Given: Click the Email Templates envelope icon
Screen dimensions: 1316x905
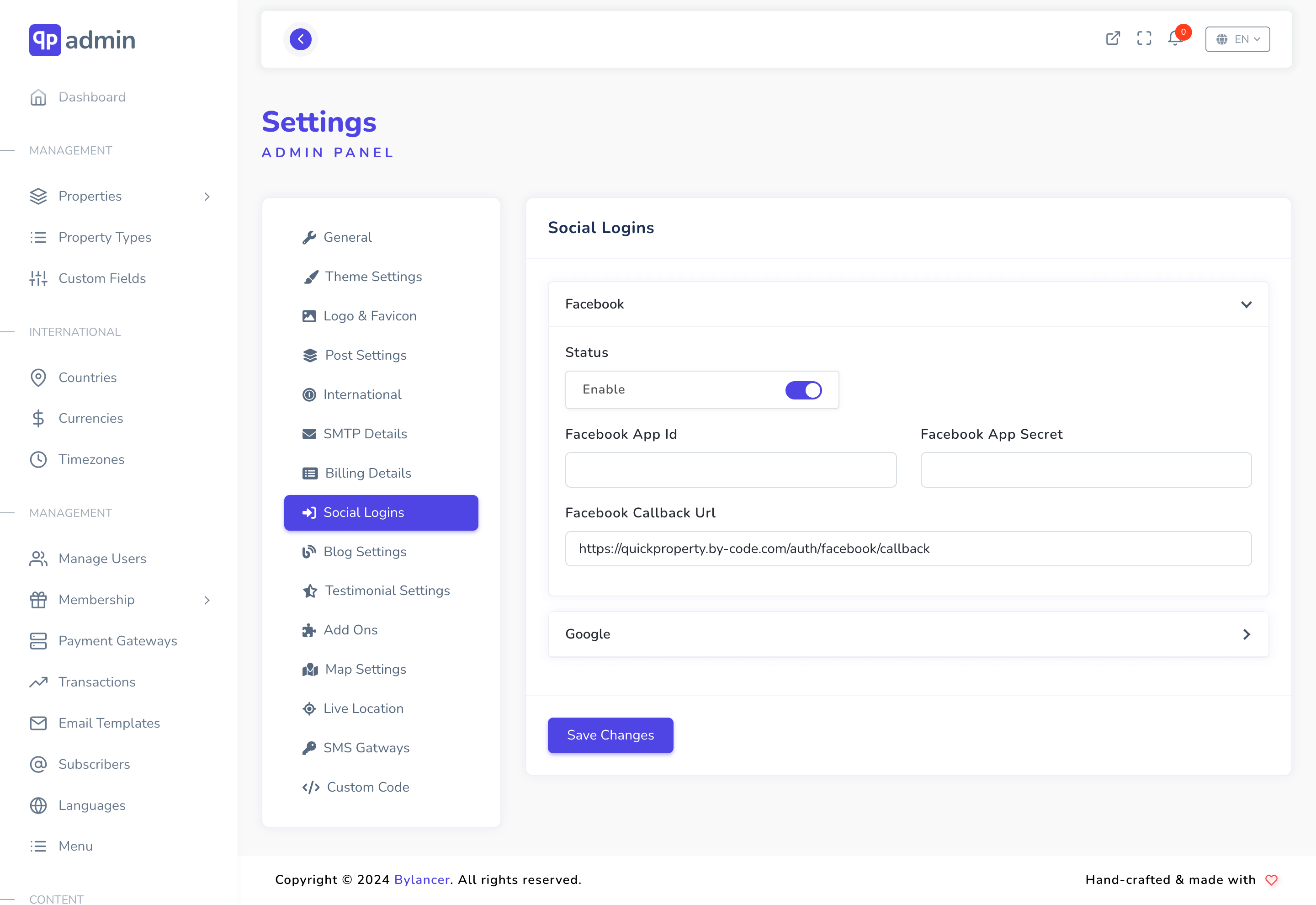Looking at the screenshot, I should (38, 723).
